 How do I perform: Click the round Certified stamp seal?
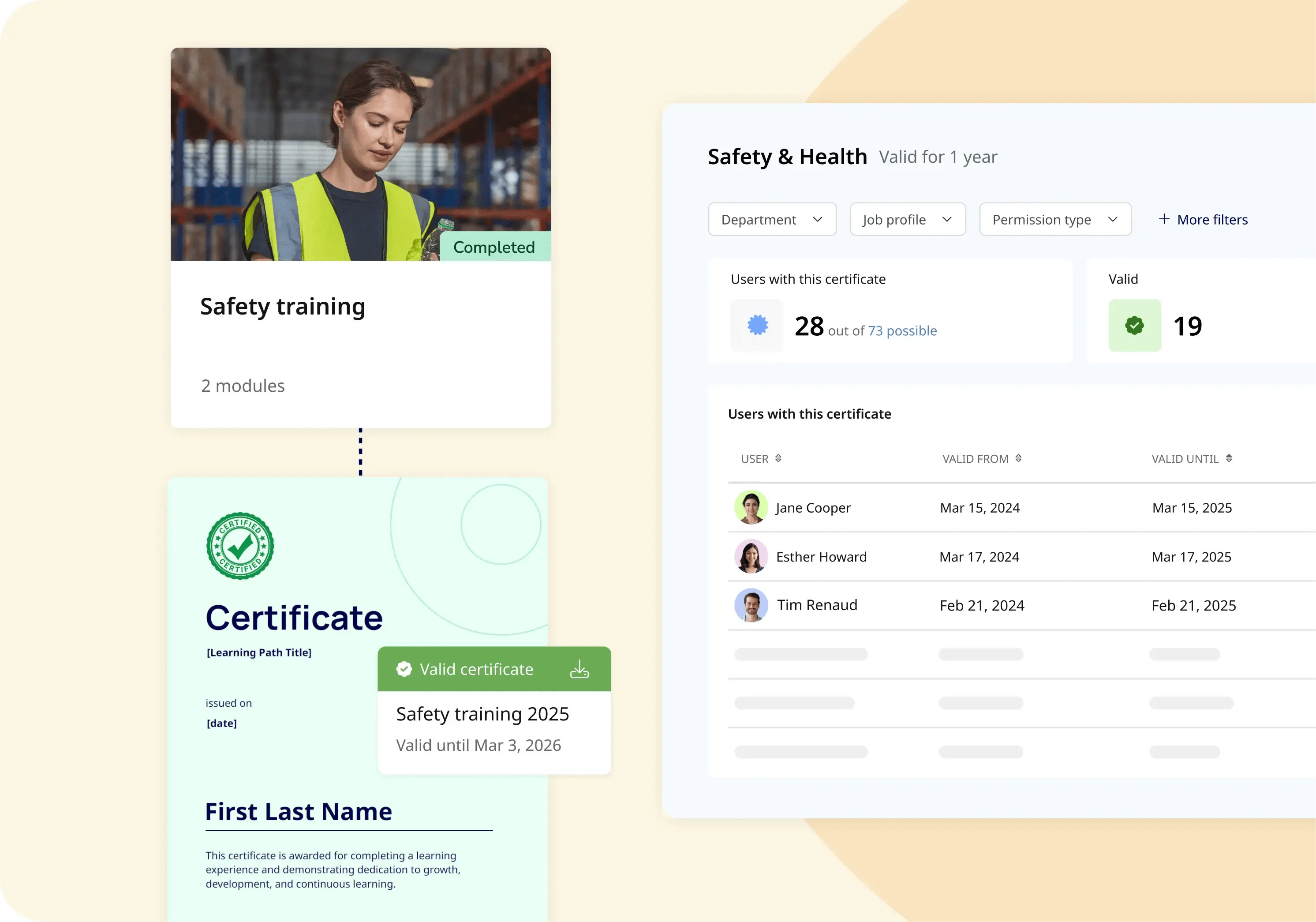[x=240, y=545]
